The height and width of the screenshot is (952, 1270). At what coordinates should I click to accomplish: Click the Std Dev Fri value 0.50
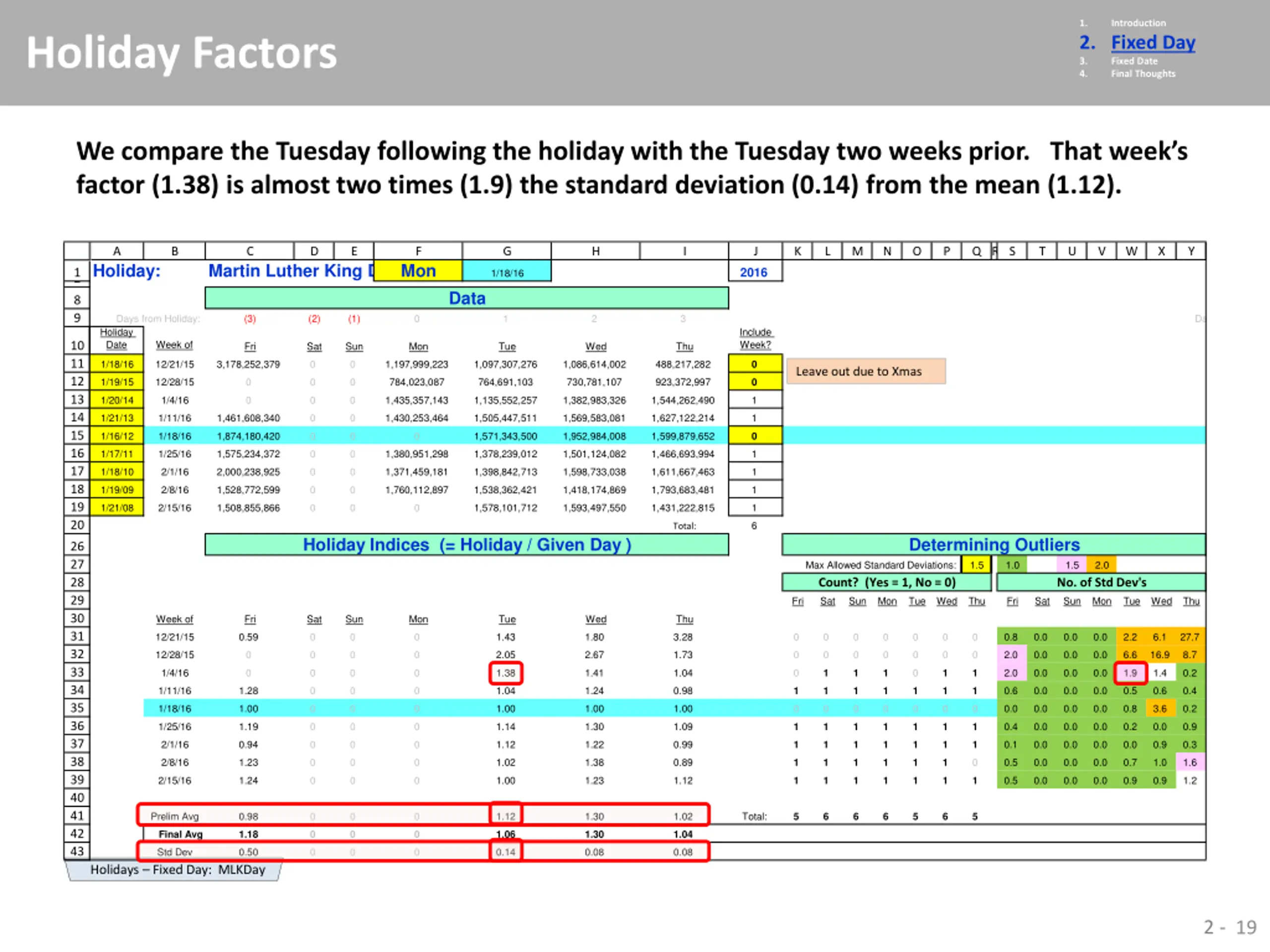click(x=248, y=852)
